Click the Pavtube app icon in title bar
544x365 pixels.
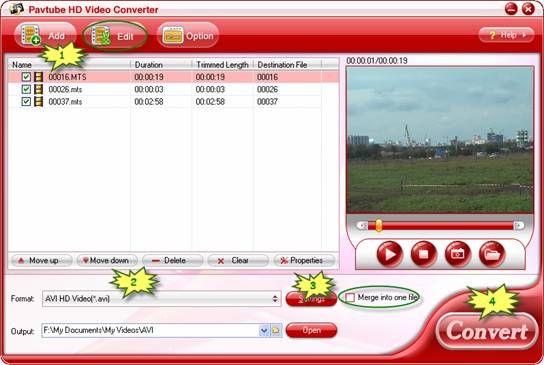pyautogui.click(x=16, y=9)
